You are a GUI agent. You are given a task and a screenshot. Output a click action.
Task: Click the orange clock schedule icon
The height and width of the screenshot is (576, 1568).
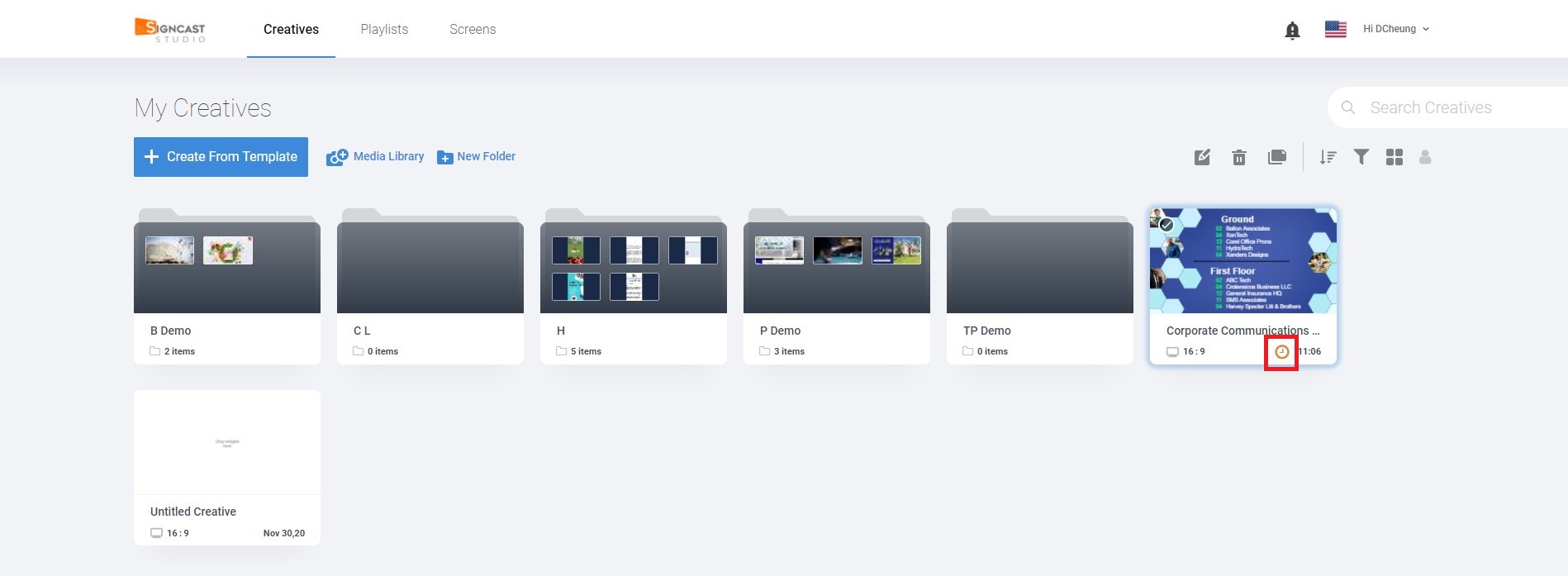click(1281, 352)
